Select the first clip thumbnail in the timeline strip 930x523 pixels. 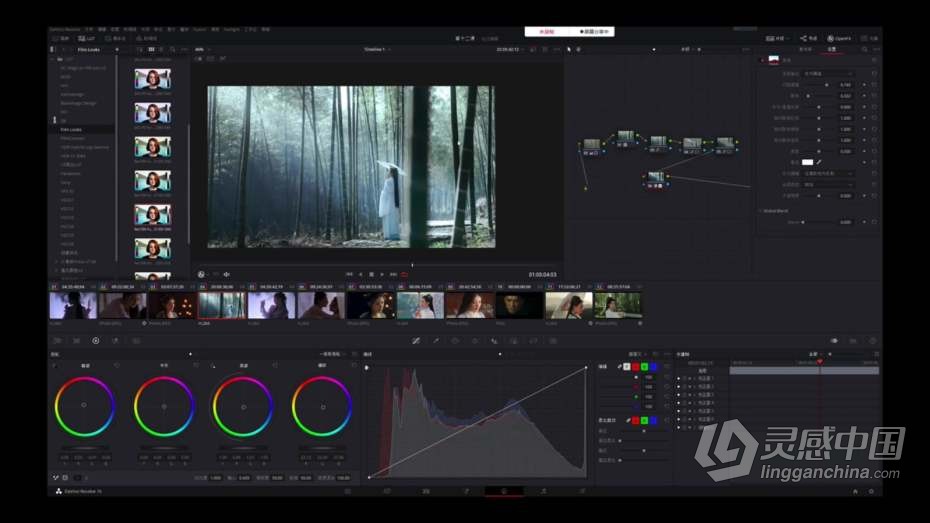click(x=73, y=306)
